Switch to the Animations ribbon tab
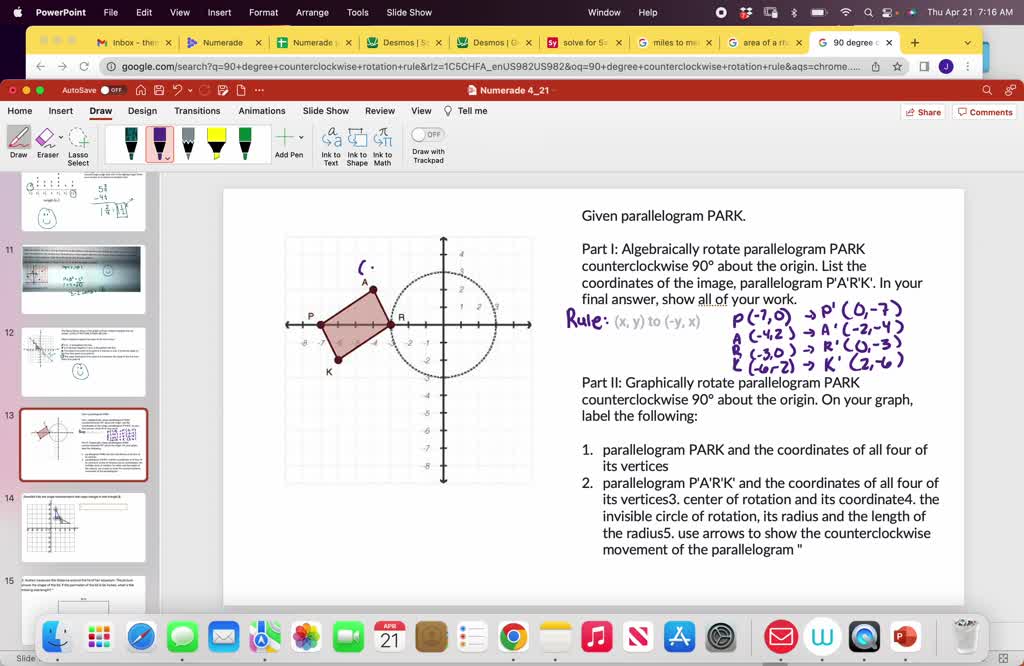This screenshot has height=666, width=1024. coord(261,111)
